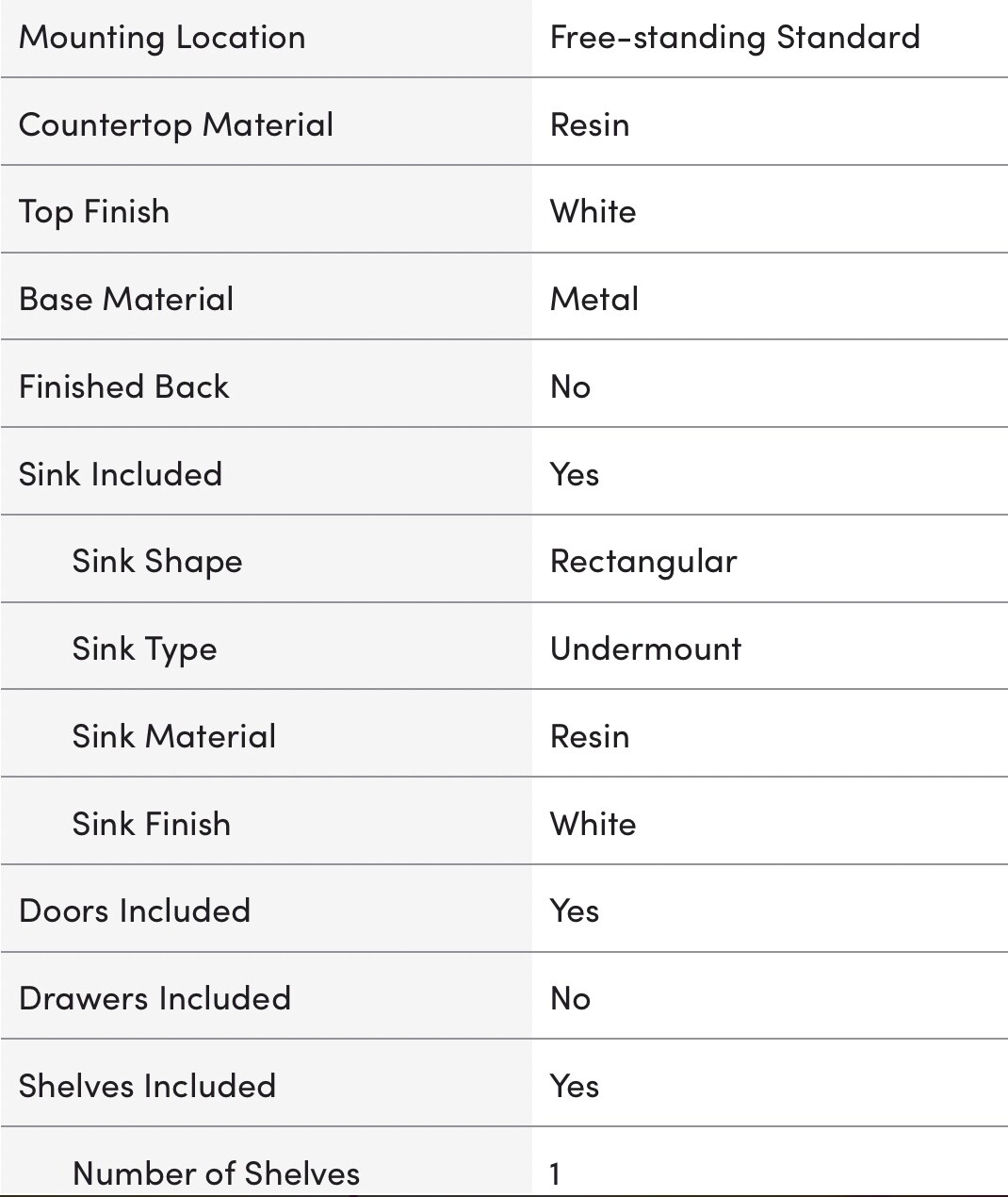Click the Number of Shelves label

coord(217,1173)
